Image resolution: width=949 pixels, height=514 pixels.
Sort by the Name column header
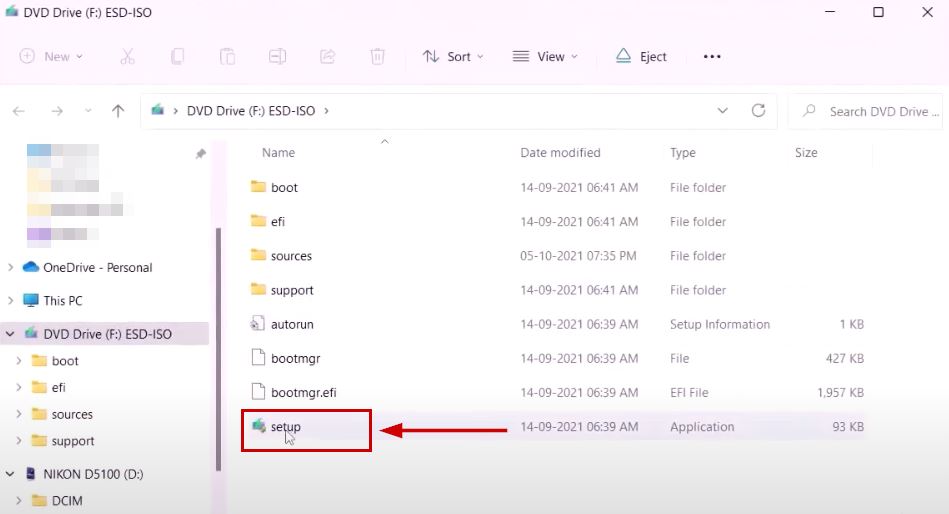click(x=278, y=153)
